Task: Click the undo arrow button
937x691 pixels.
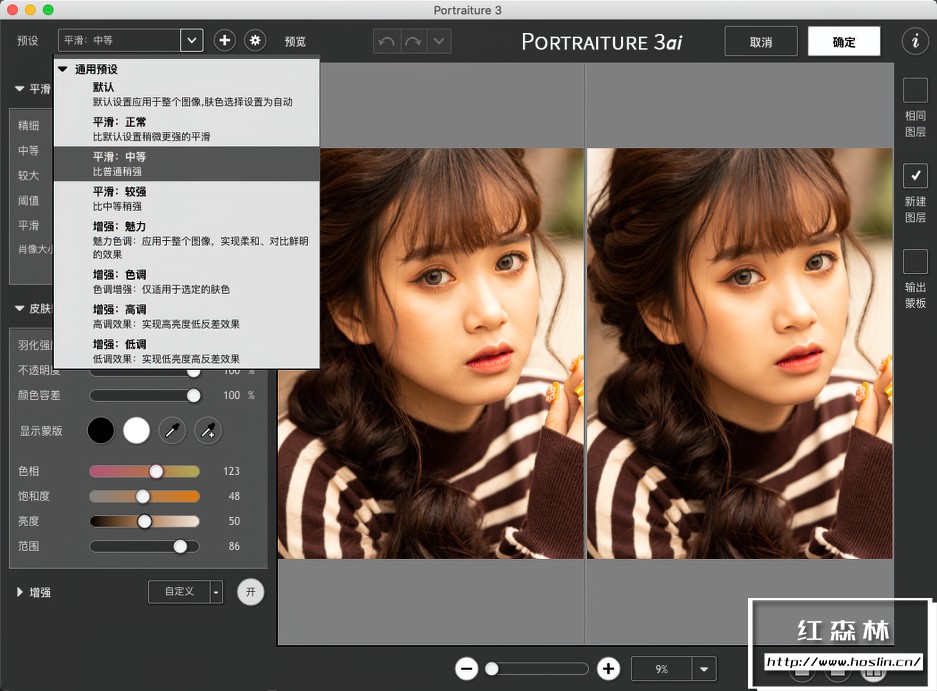Action: 385,41
